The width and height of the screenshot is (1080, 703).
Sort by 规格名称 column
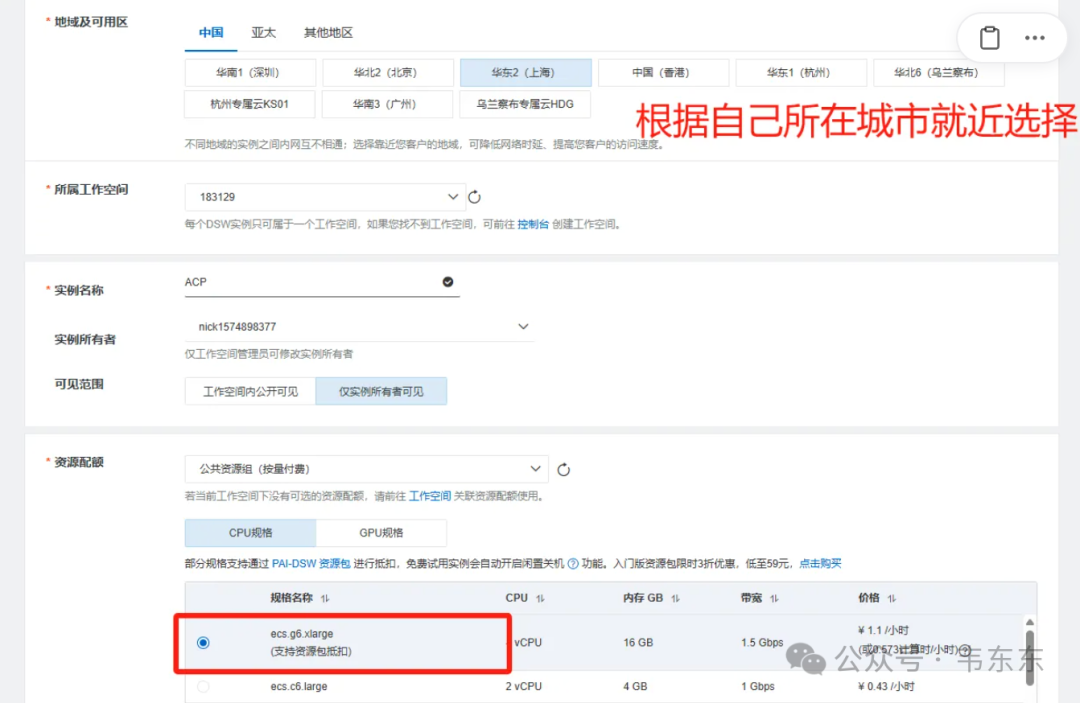(325, 598)
